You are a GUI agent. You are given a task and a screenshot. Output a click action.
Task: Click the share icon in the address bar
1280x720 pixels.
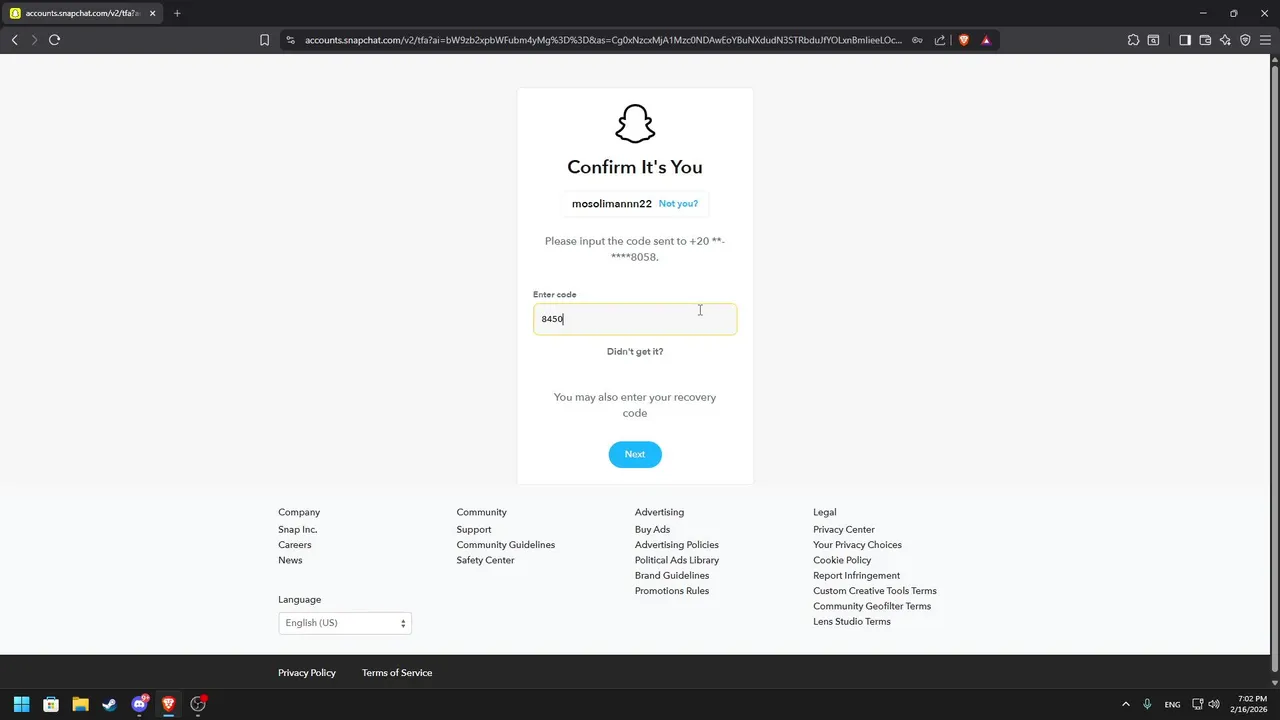tap(940, 40)
